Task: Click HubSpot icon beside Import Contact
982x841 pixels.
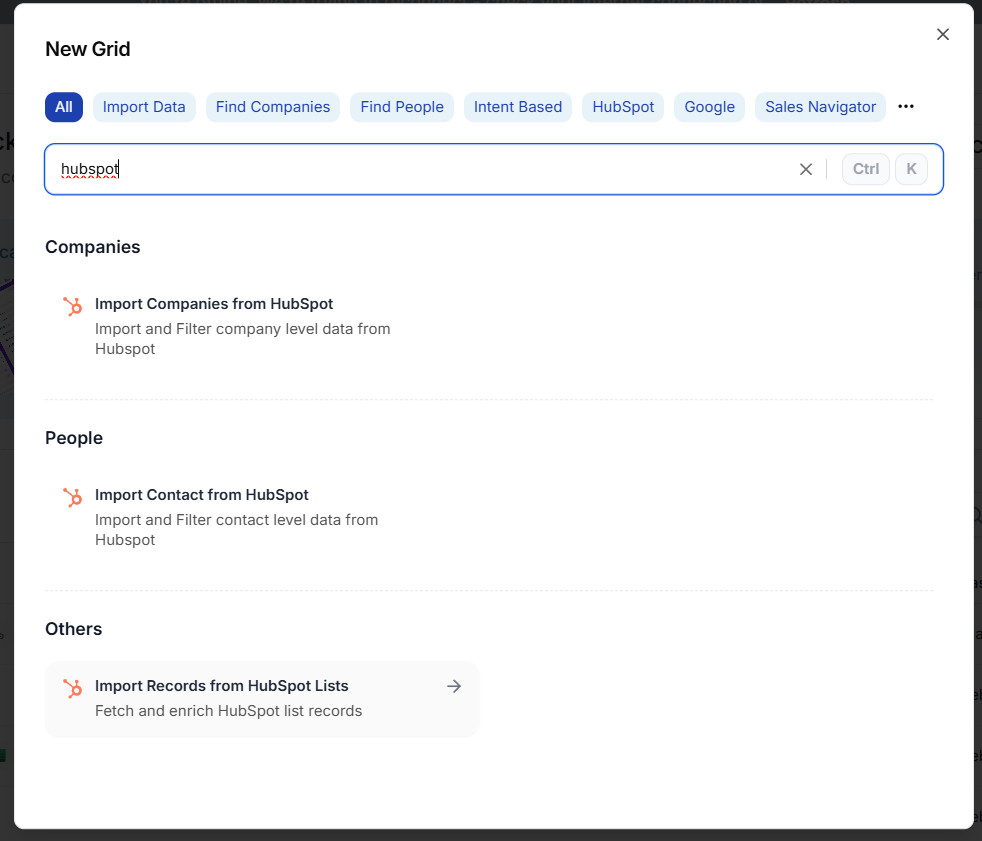Action: tap(72, 498)
